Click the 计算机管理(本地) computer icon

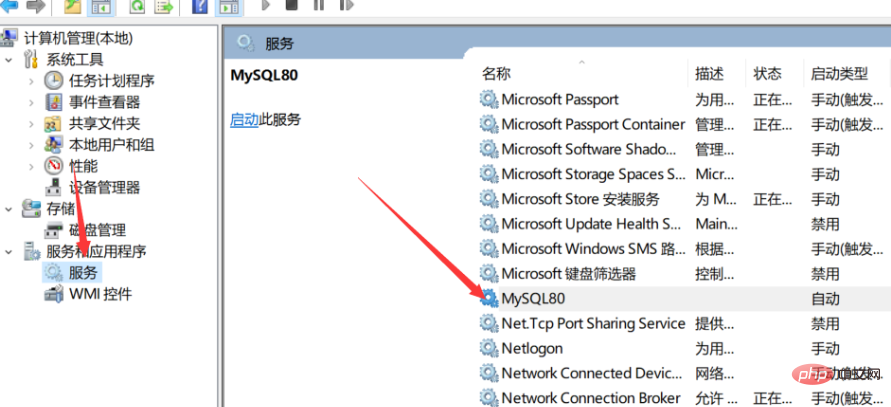pos(9,38)
